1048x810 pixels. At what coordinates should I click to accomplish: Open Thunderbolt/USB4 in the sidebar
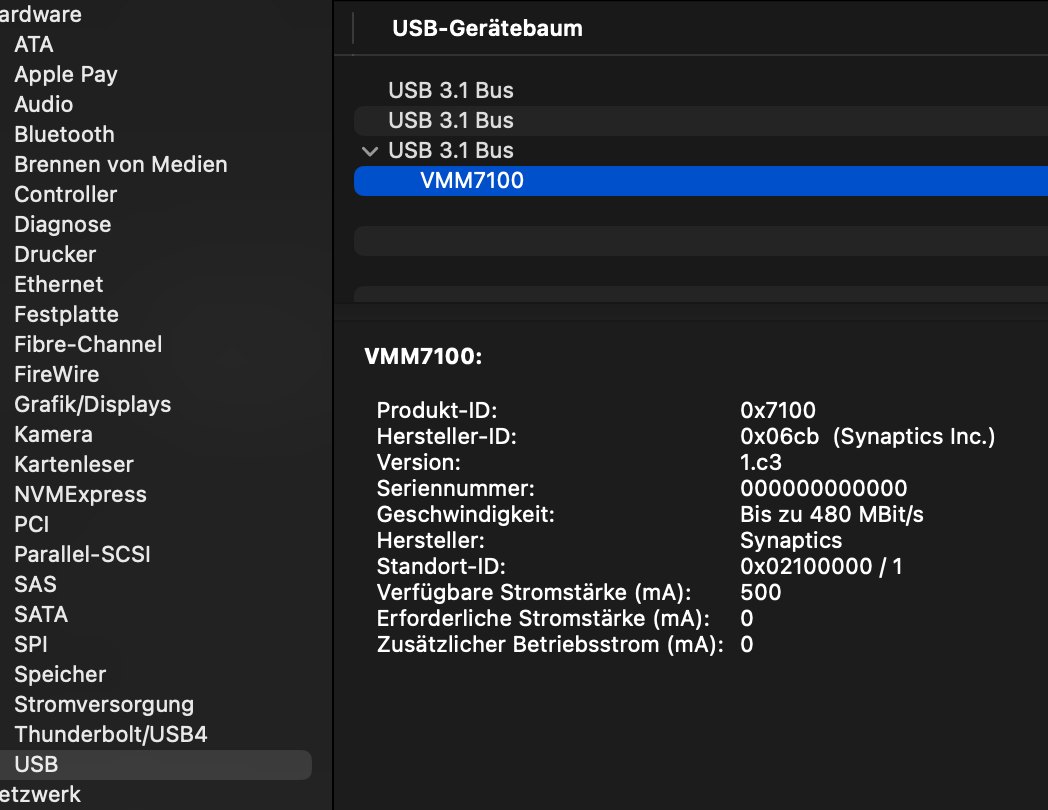(110, 734)
